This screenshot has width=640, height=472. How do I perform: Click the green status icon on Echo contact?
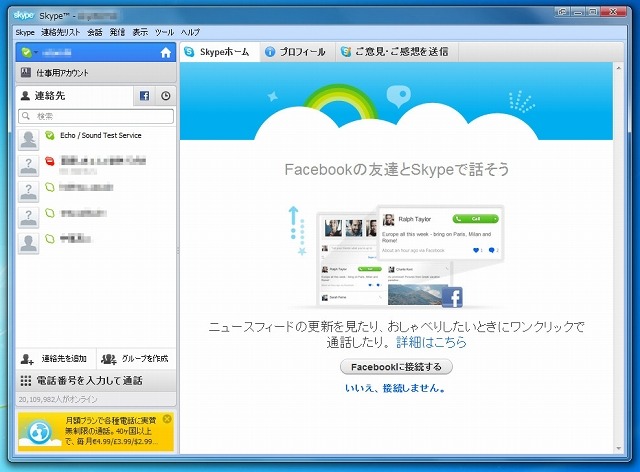pyautogui.click(x=50, y=135)
